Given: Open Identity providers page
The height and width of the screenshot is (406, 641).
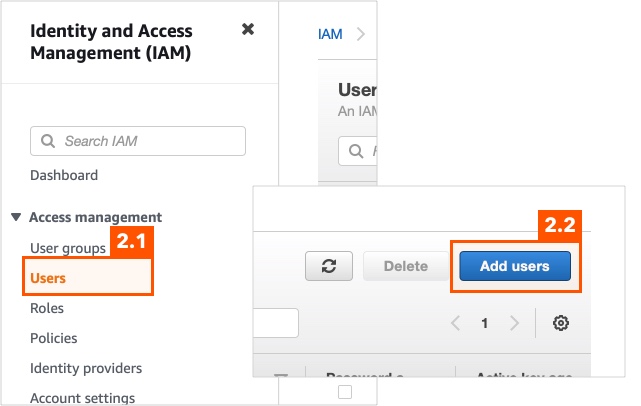Looking at the screenshot, I should (86, 368).
